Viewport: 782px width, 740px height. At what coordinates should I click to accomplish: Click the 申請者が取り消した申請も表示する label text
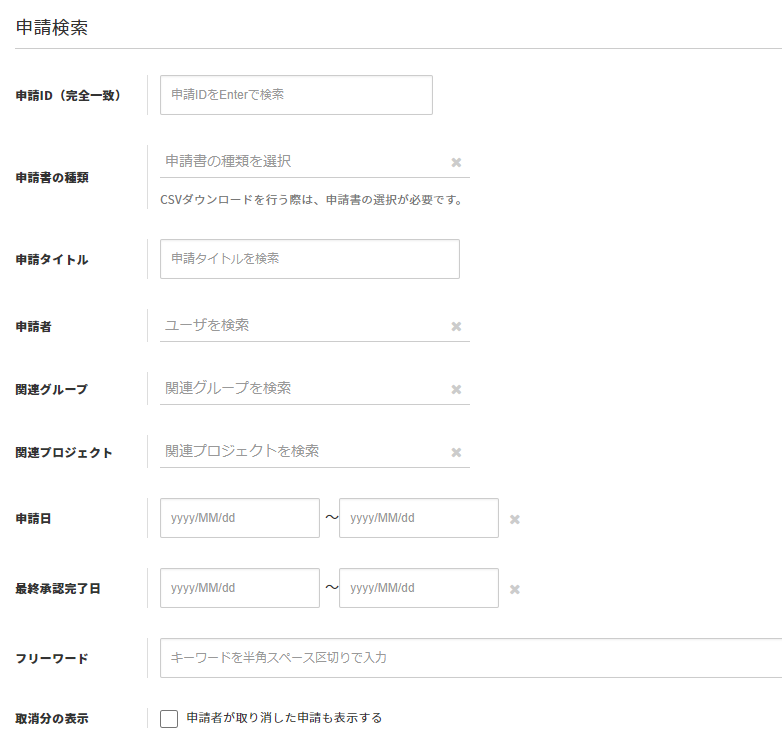point(284,718)
